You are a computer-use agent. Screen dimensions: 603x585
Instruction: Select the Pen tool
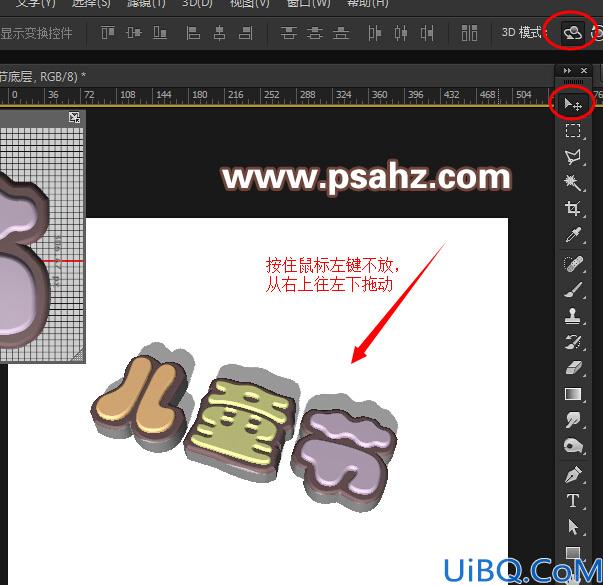(573, 475)
